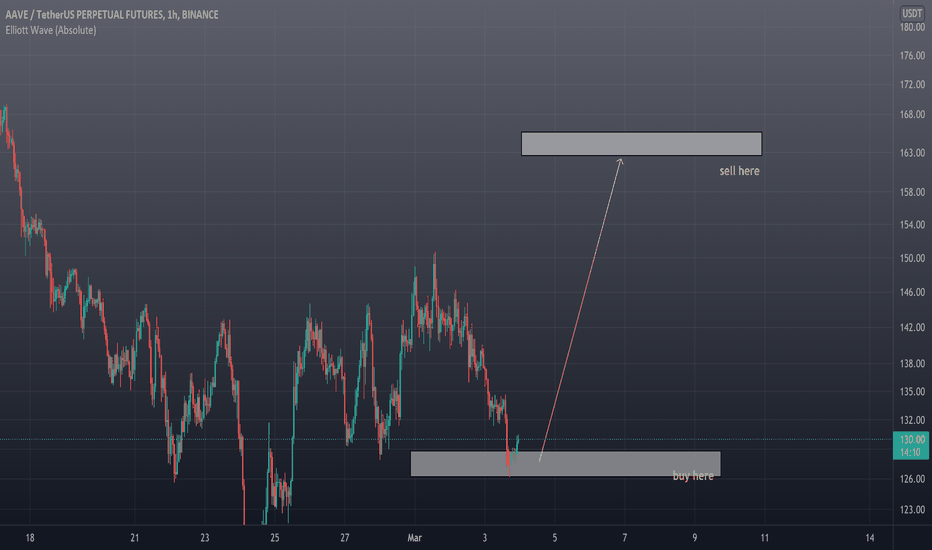932x550 pixels.
Task: Click the 163.00 price axis label
Action: 912,153
